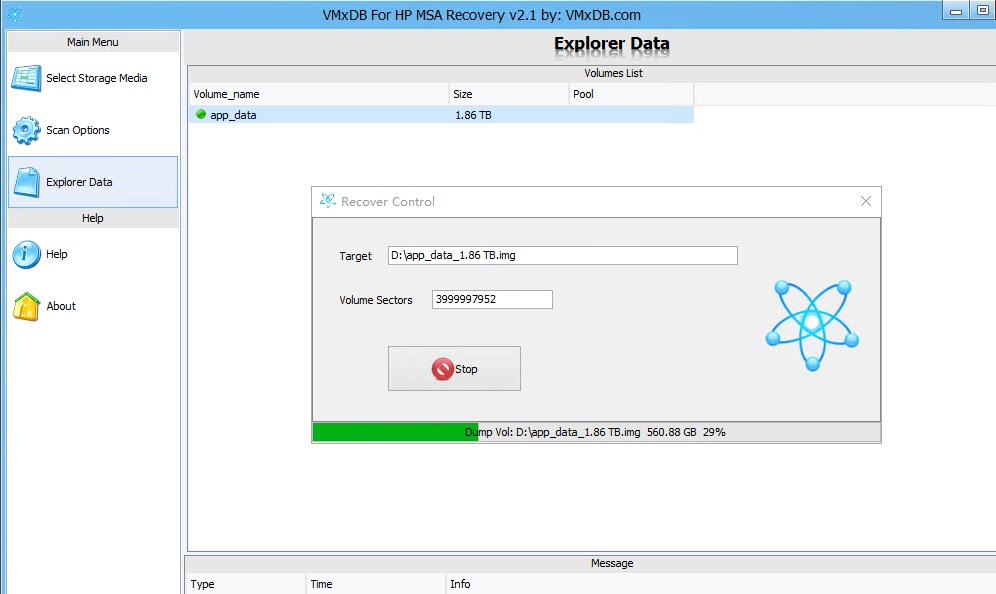Sort by the Volume_name column header
Image resolution: width=996 pixels, height=594 pixels.
(319, 94)
